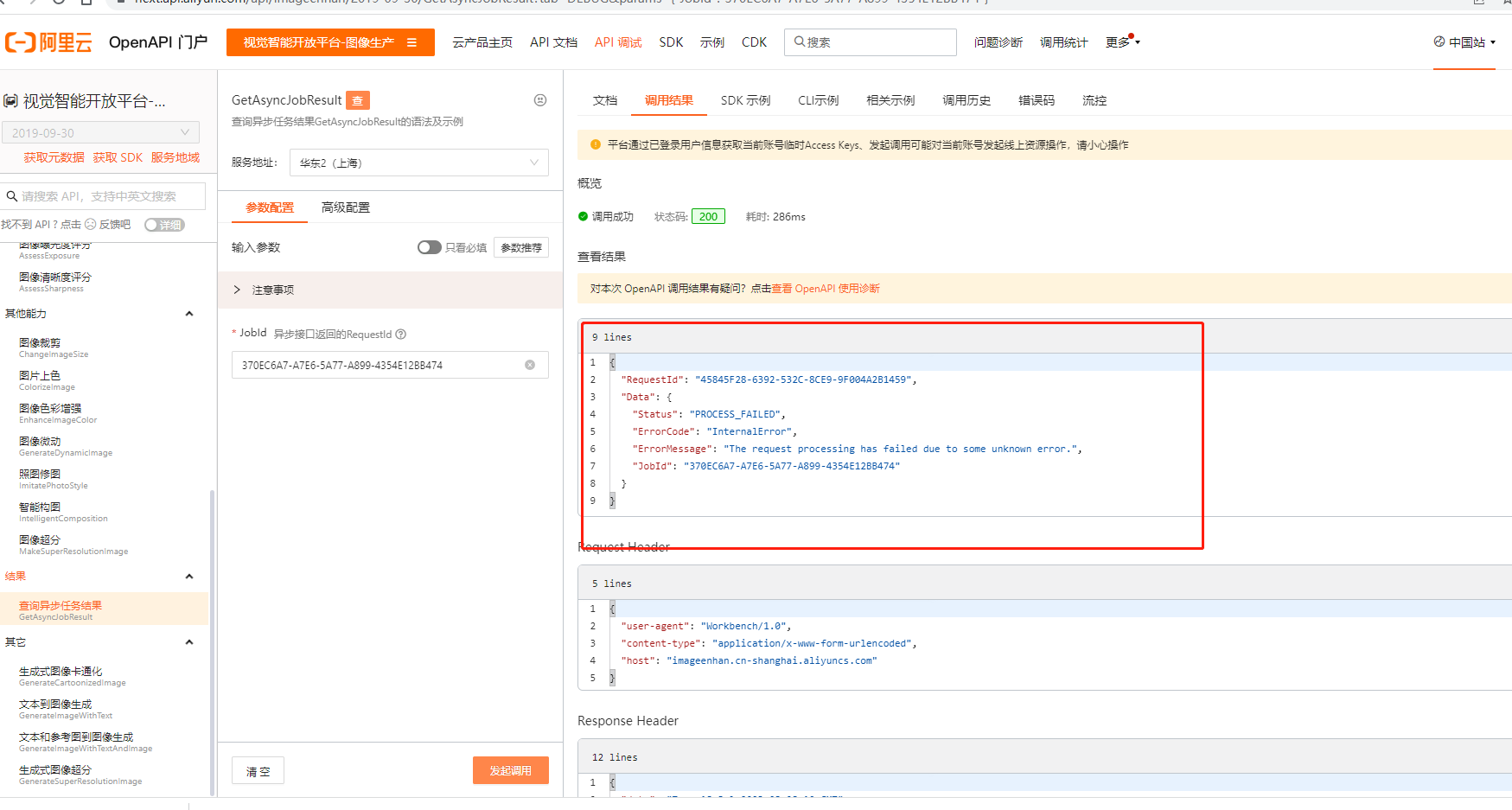Open the 更多 menu in the top bar
Viewport: 1512px width, 810px height.
coord(1122,41)
